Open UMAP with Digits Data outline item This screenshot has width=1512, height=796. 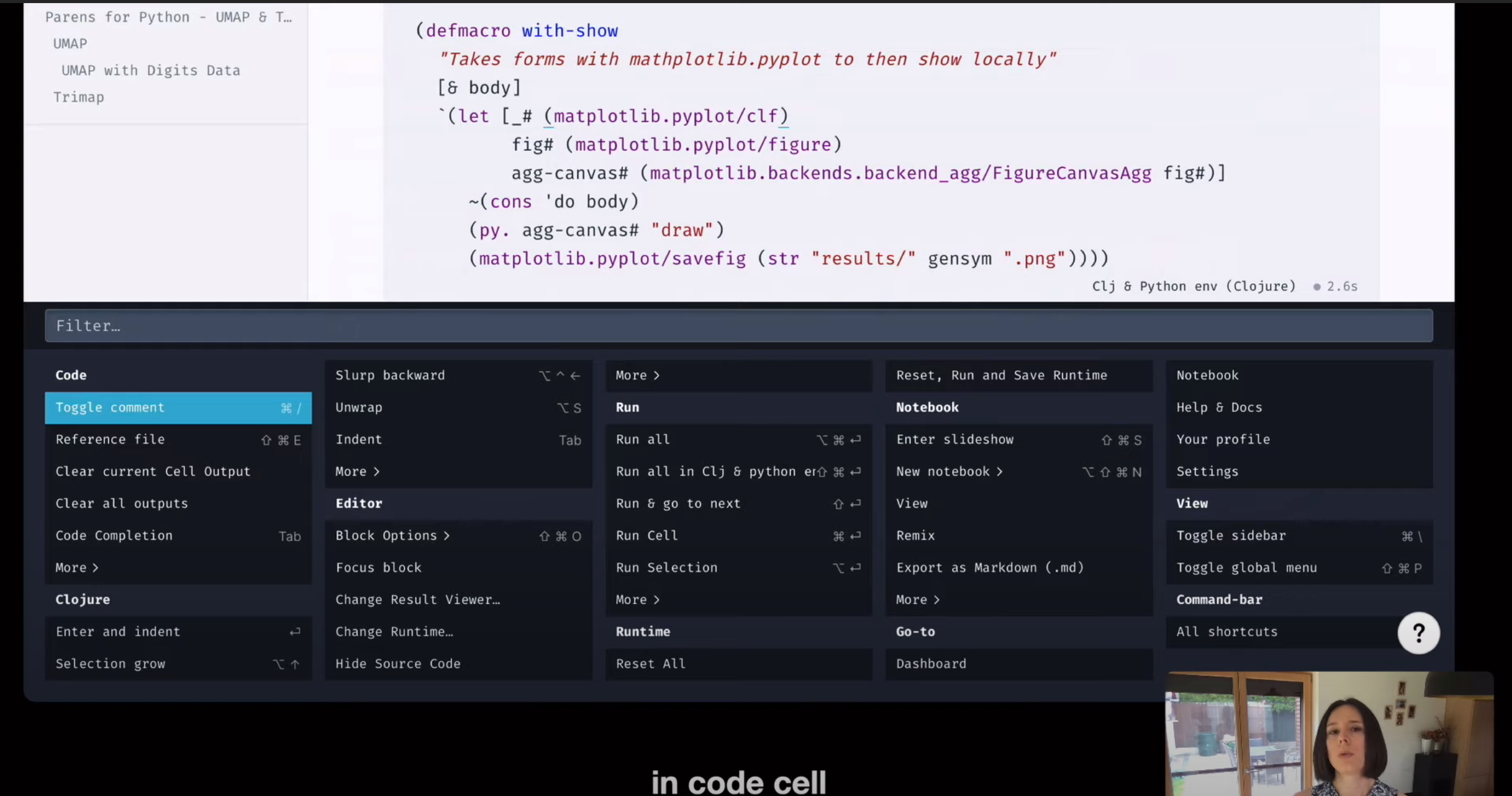pyautogui.click(x=150, y=71)
